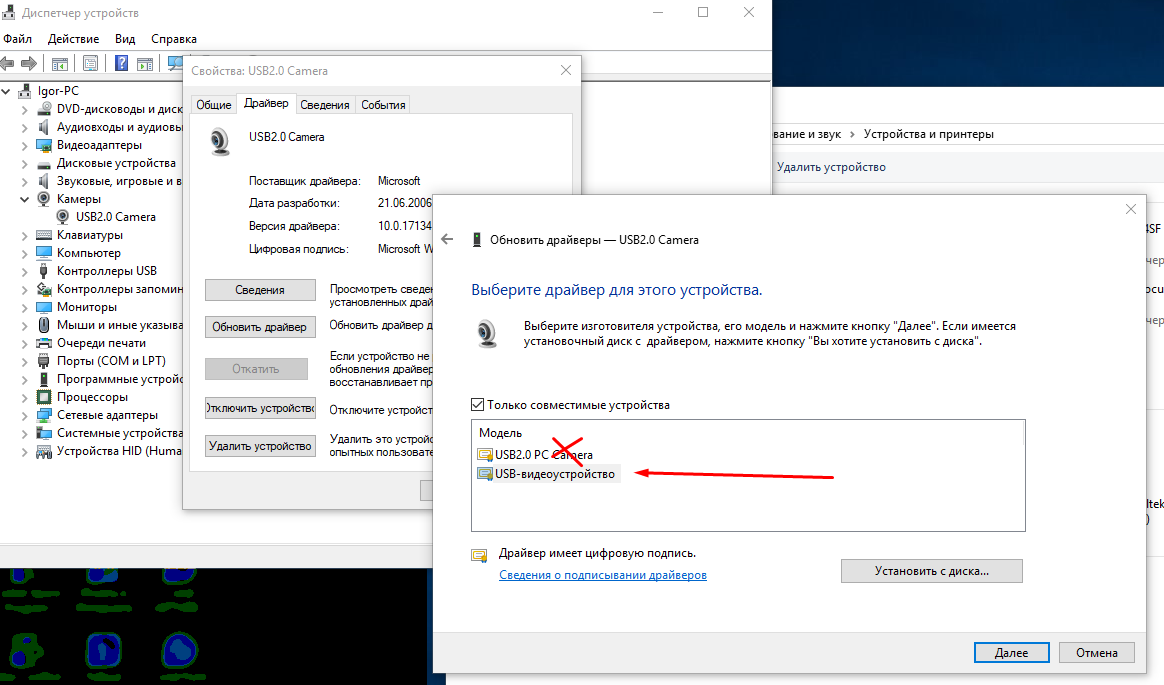The width and height of the screenshot is (1164, 685).
Task: Select the Драйвер tab
Action: click(266, 103)
